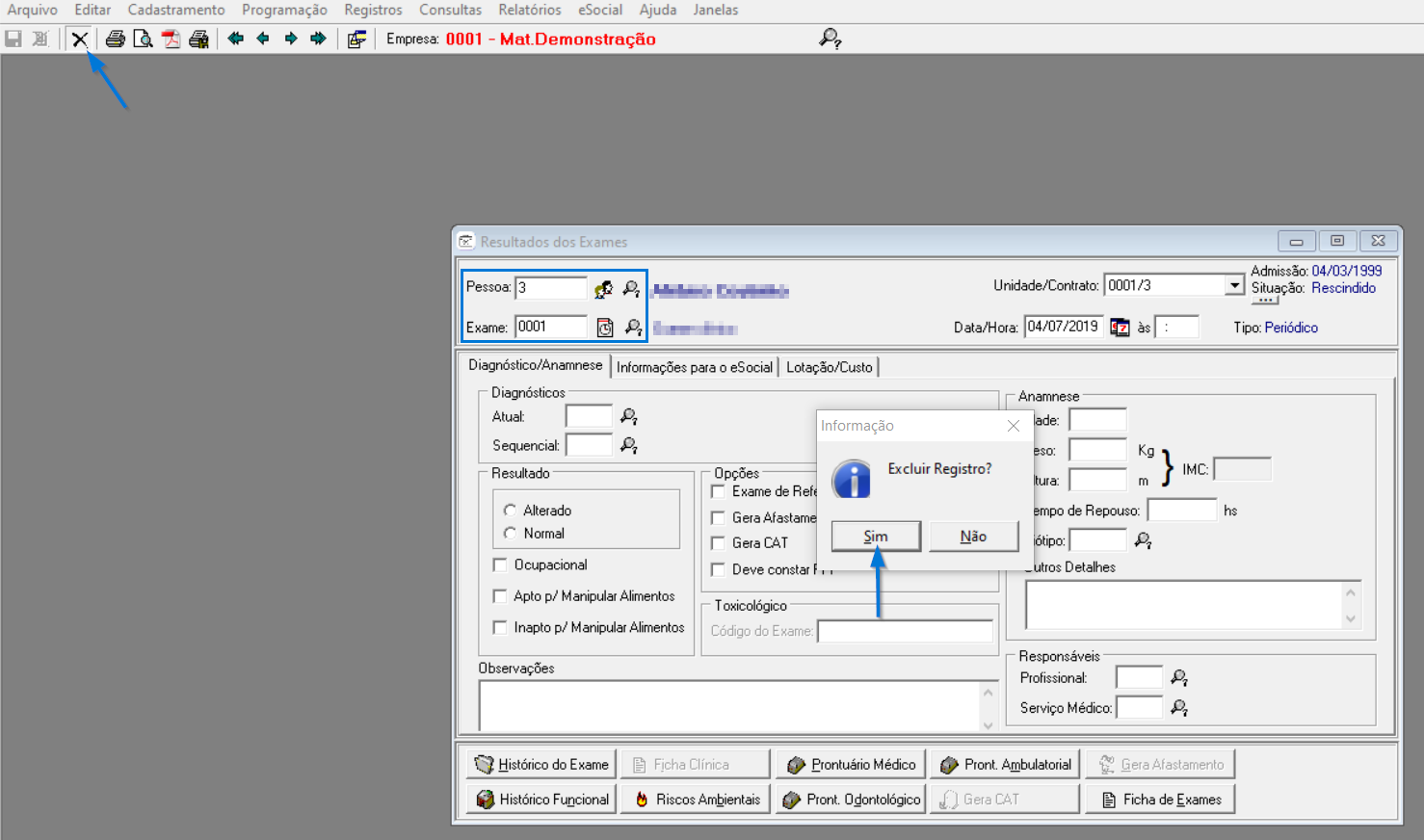The width and height of the screenshot is (1424, 840).
Task: Search the Sequencial diagnosis magnifier
Action: click(628, 445)
